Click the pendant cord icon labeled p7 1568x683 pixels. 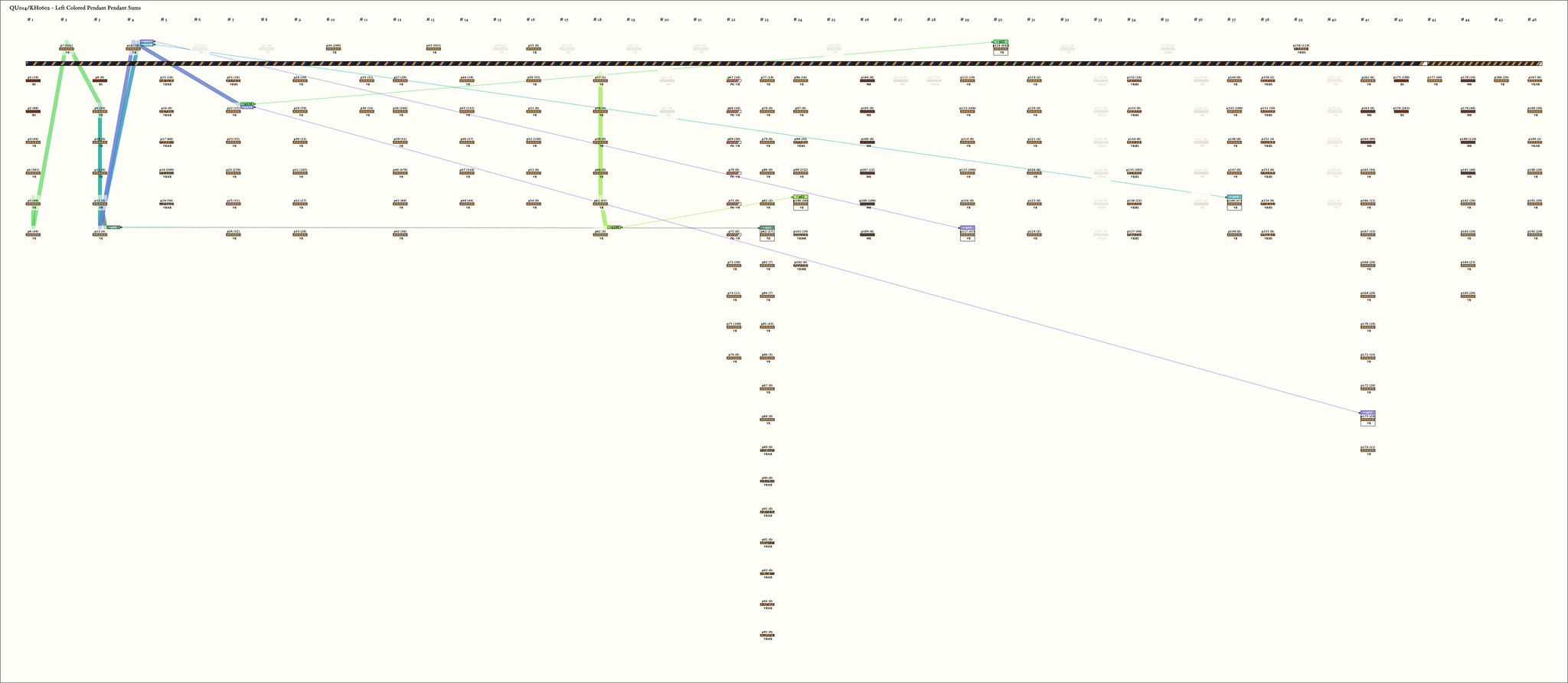point(67,49)
